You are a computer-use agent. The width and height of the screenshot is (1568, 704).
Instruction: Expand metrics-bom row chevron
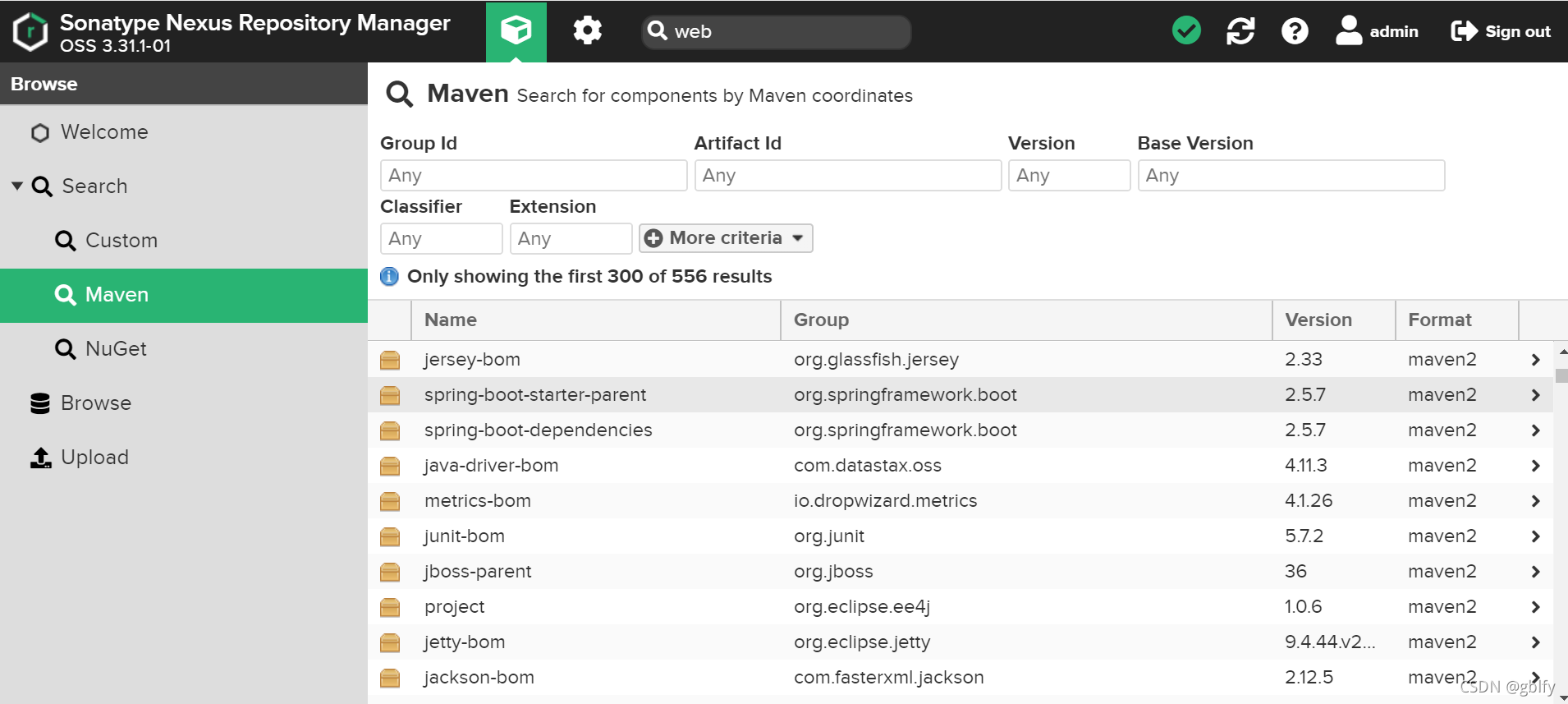tap(1535, 501)
